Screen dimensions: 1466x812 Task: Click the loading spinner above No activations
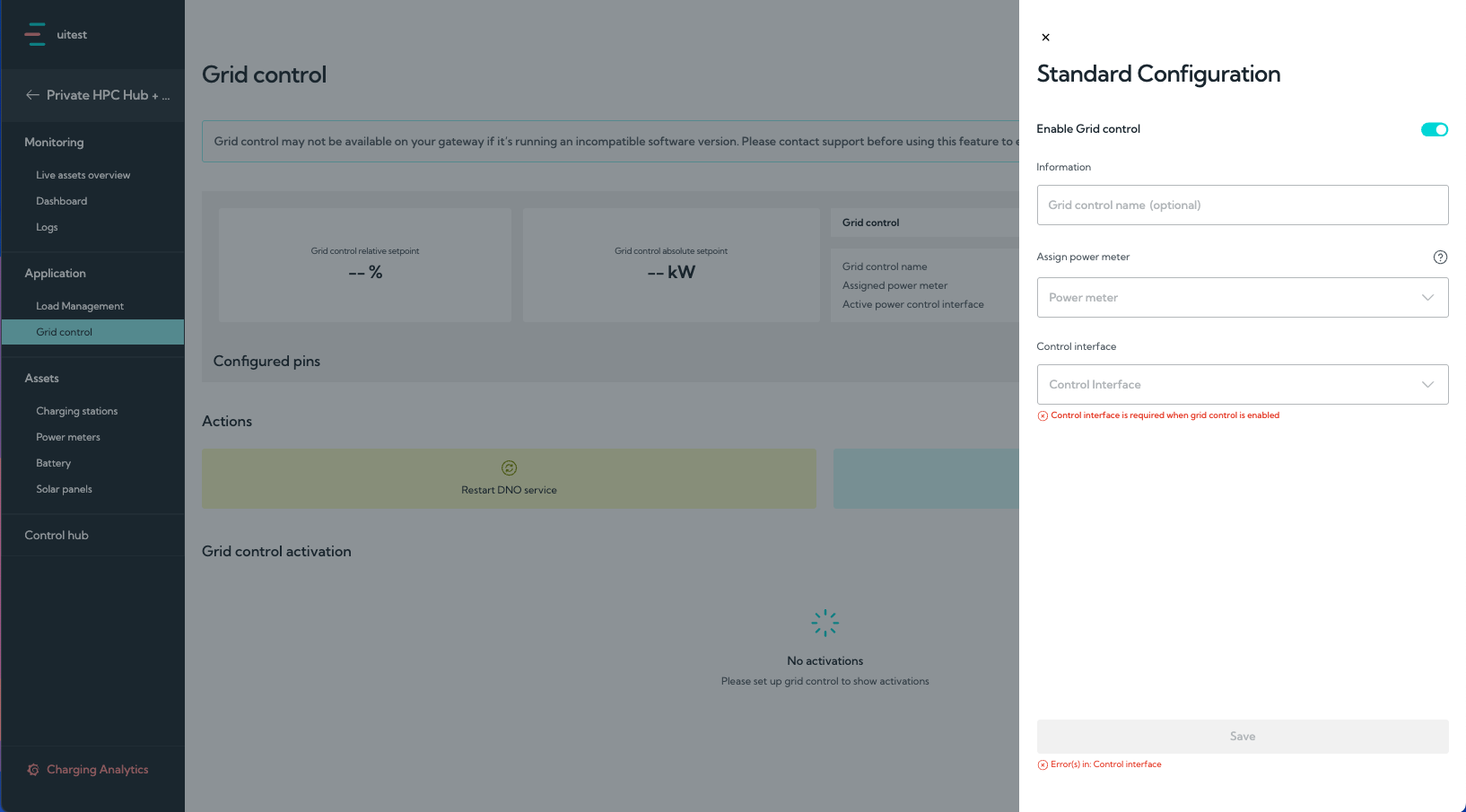click(825, 623)
